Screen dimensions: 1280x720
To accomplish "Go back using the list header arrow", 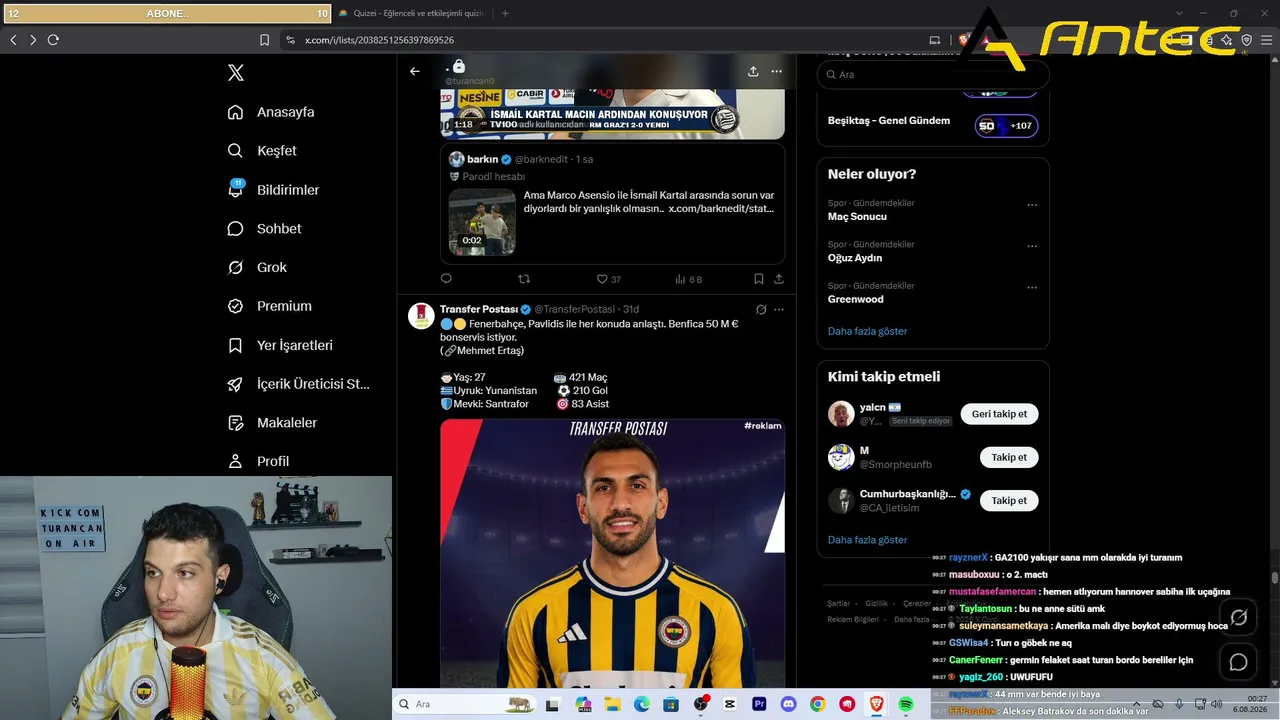I will pyautogui.click(x=415, y=71).
